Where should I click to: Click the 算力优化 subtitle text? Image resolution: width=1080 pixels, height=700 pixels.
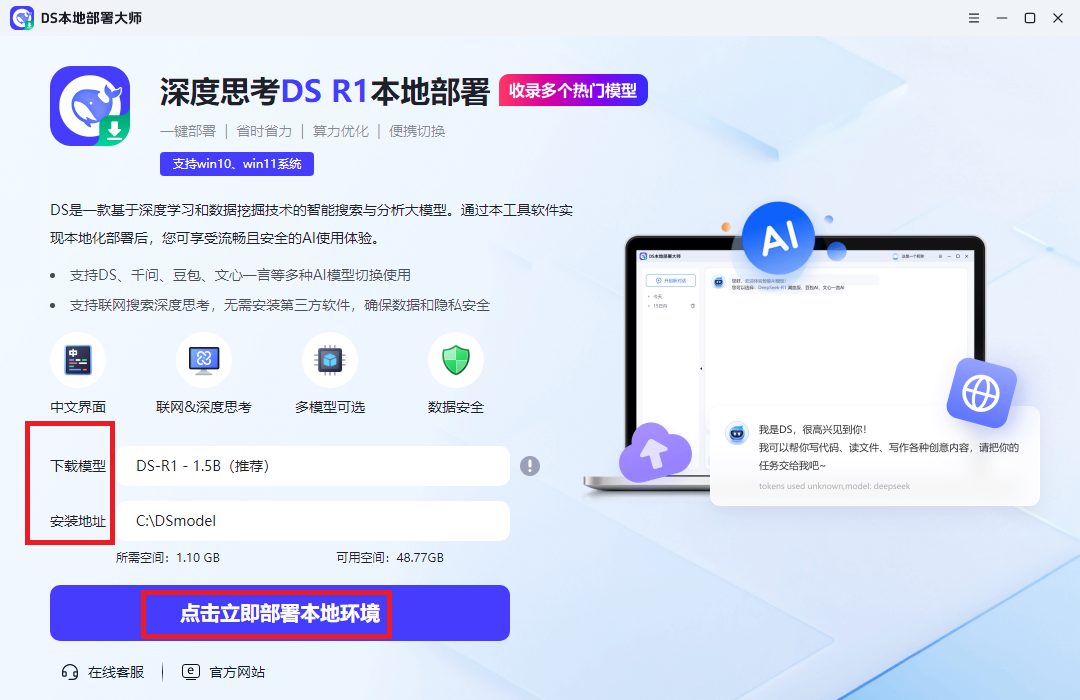pos(341,131)
